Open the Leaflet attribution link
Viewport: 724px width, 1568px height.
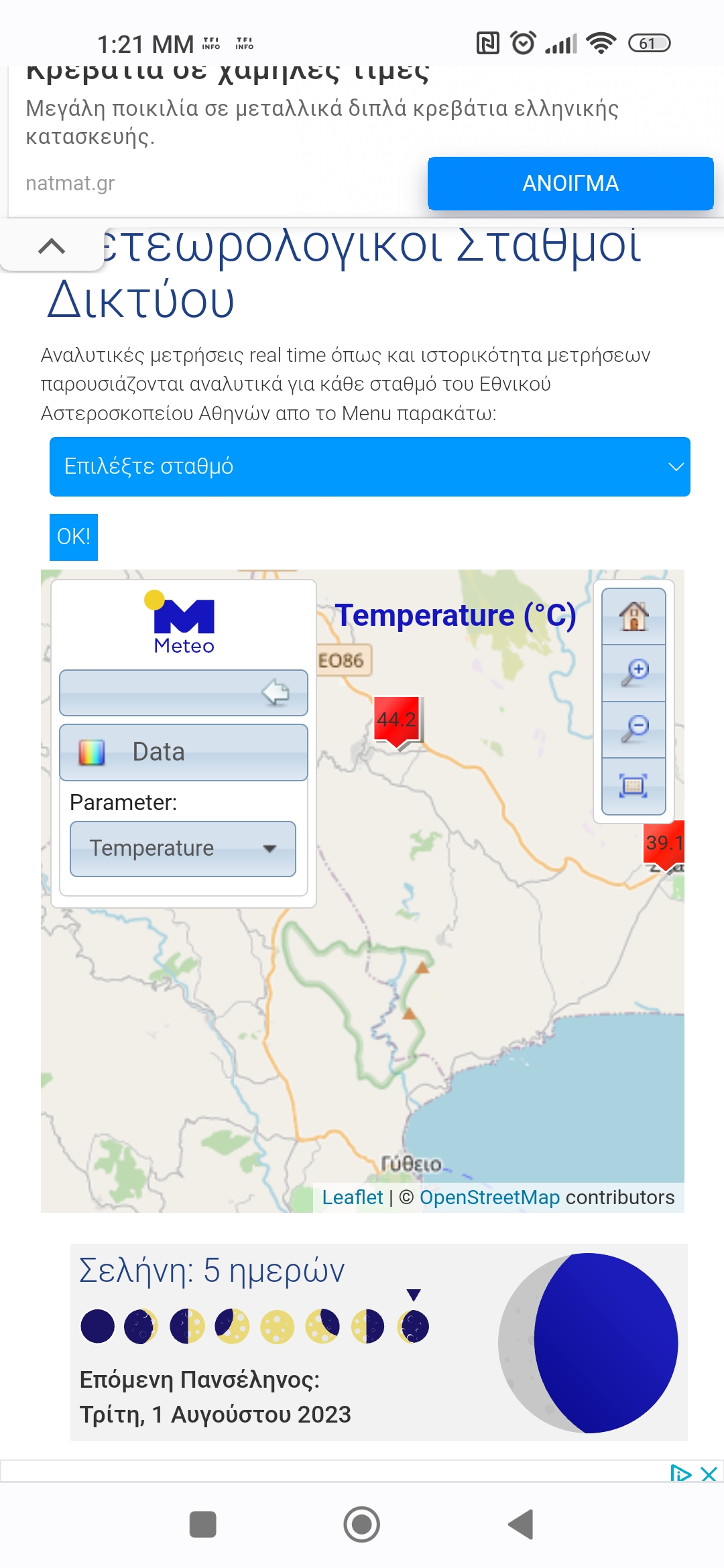click(353, 1197)
